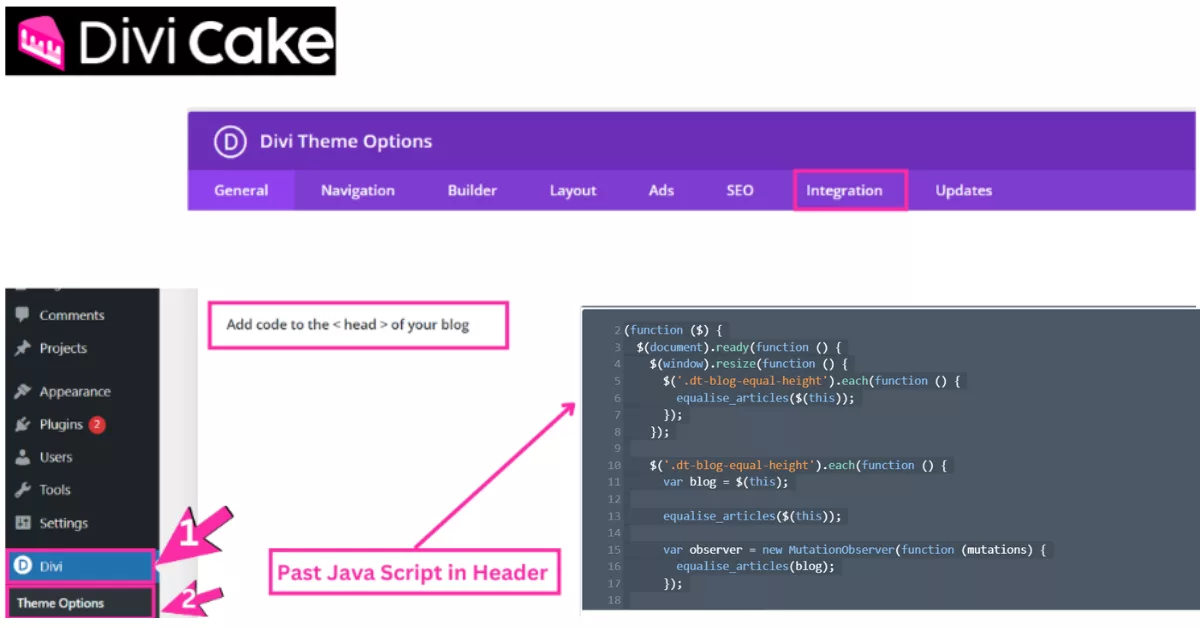Click the Comments speech bubble icon

22,314
